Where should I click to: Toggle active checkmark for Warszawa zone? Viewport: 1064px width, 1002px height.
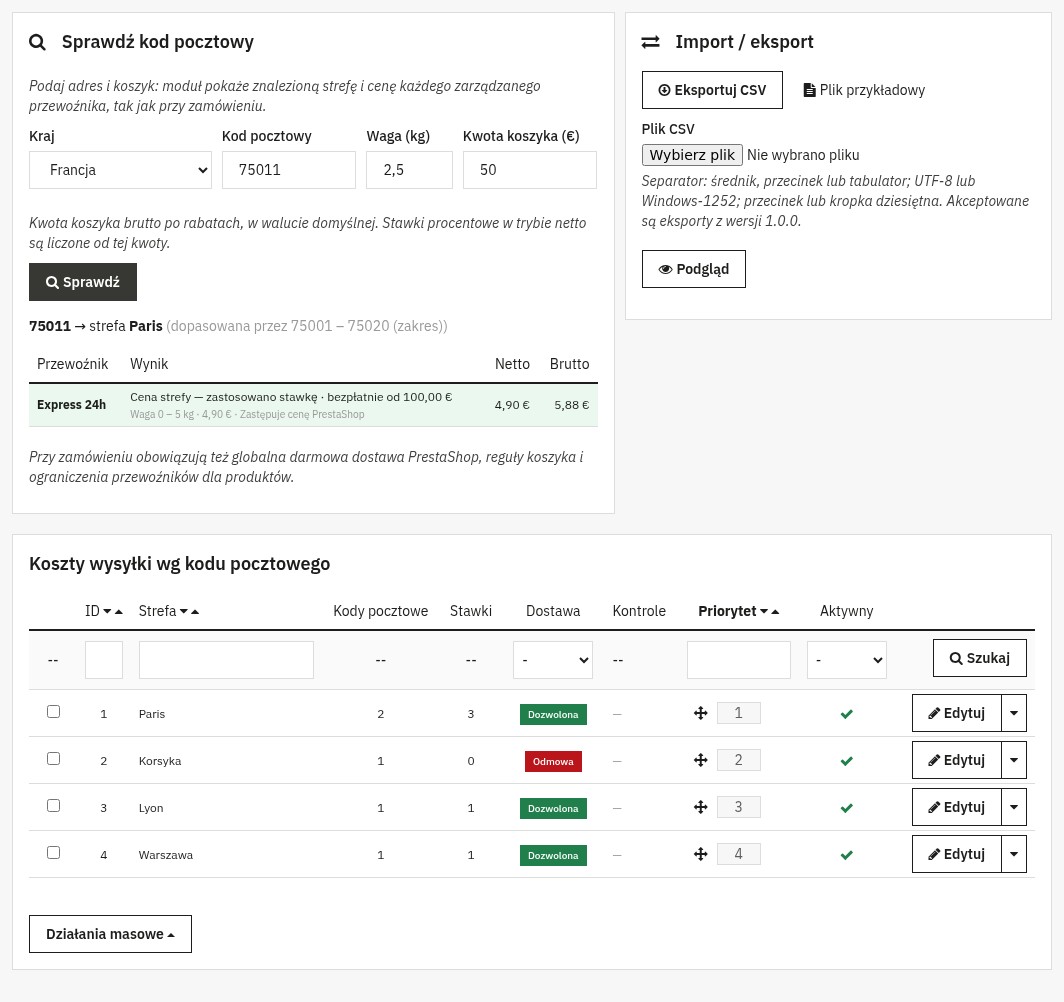tap(846, 855)
